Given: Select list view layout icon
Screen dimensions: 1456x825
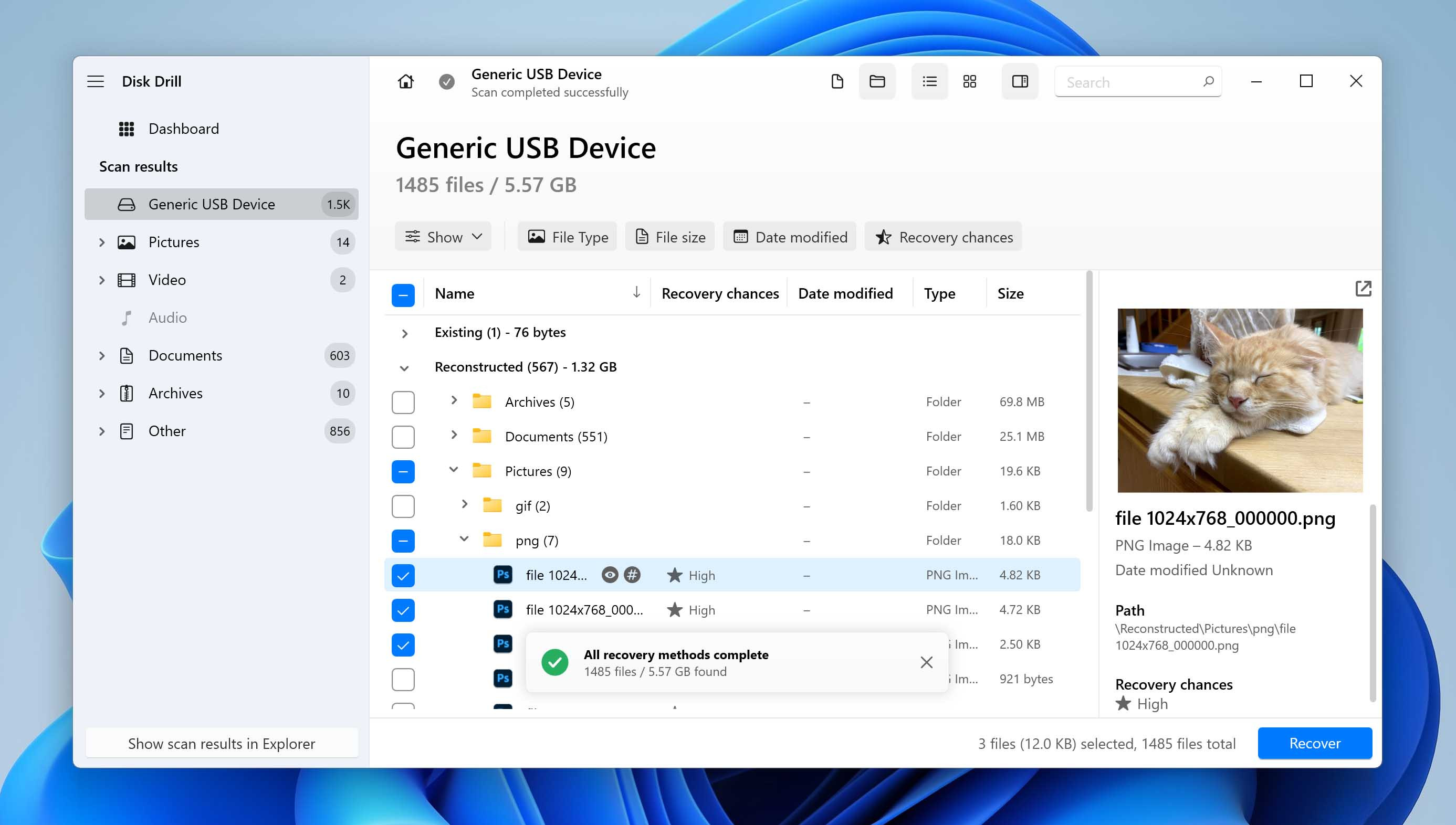Looking at the screenshot, I should [x=929, y=81].
